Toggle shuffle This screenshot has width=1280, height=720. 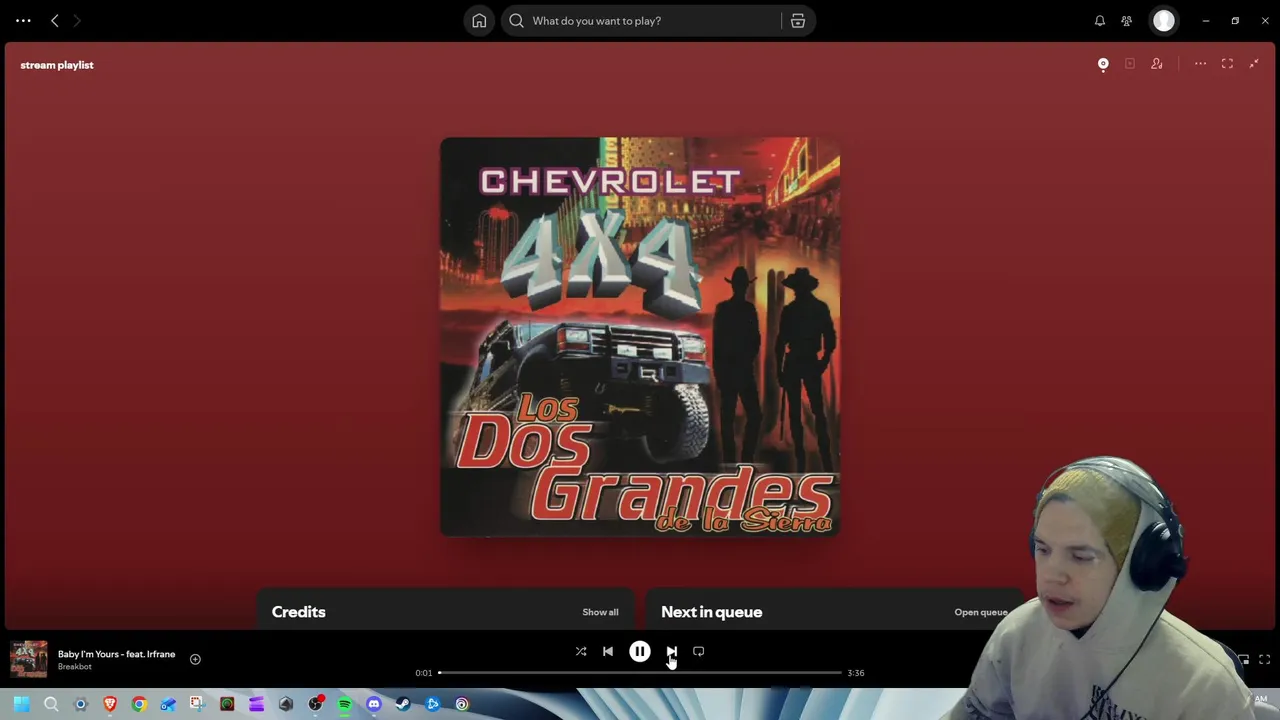581,651
